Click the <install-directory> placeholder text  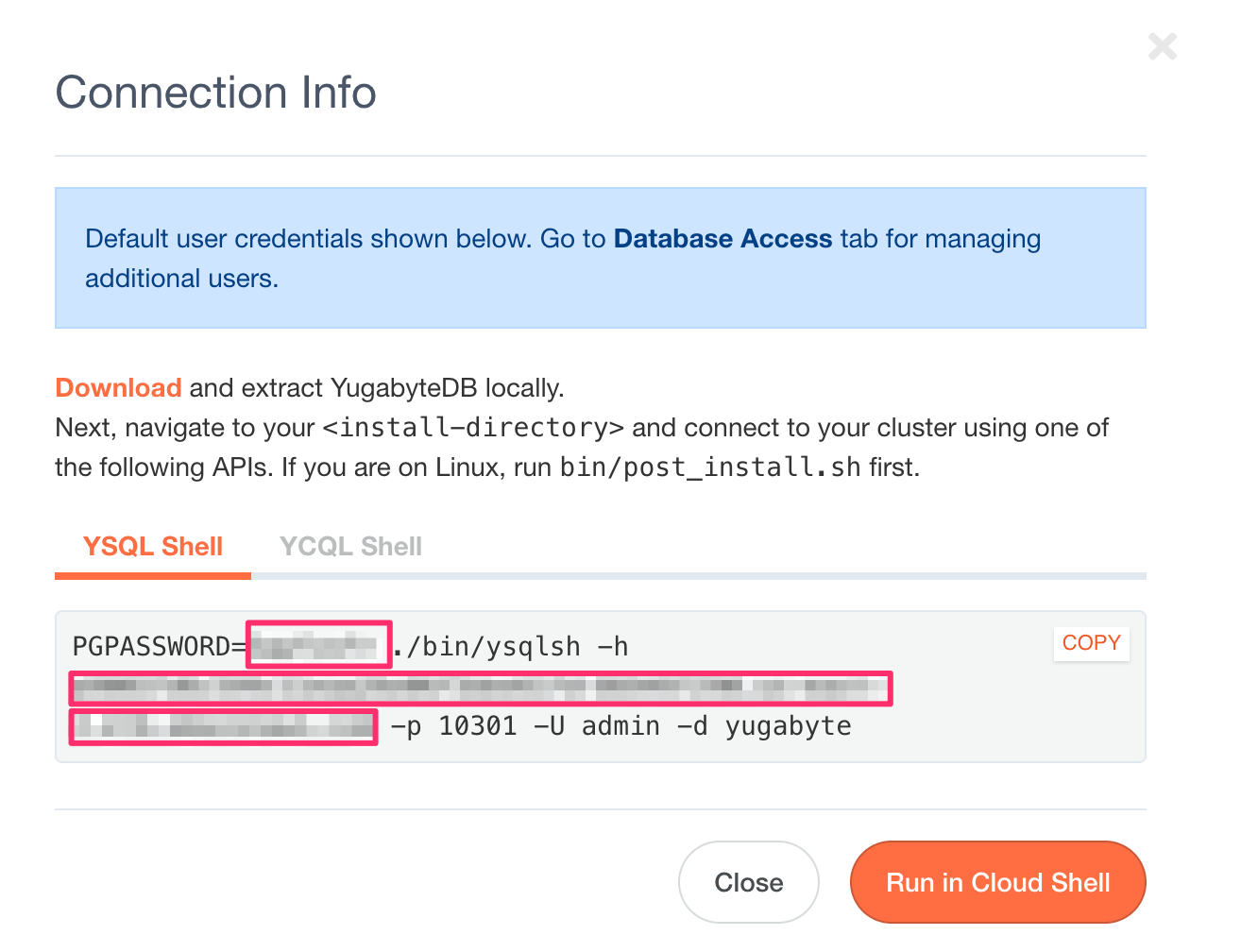[x=473, y=428]
